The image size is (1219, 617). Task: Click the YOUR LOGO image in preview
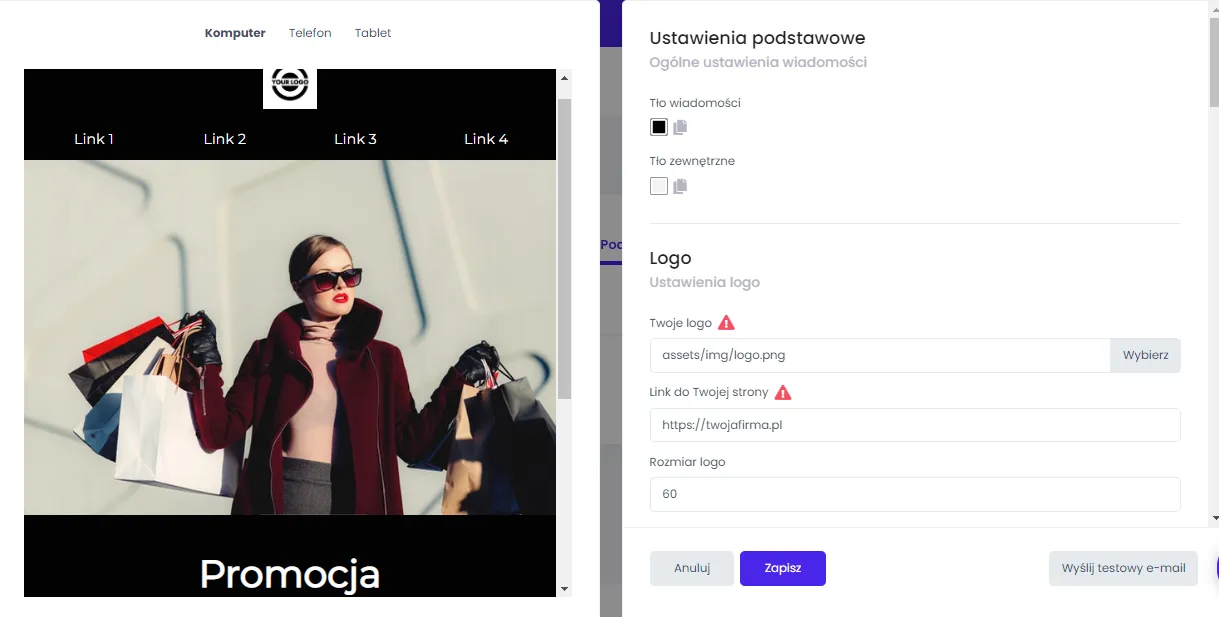[x=290, y=88]
